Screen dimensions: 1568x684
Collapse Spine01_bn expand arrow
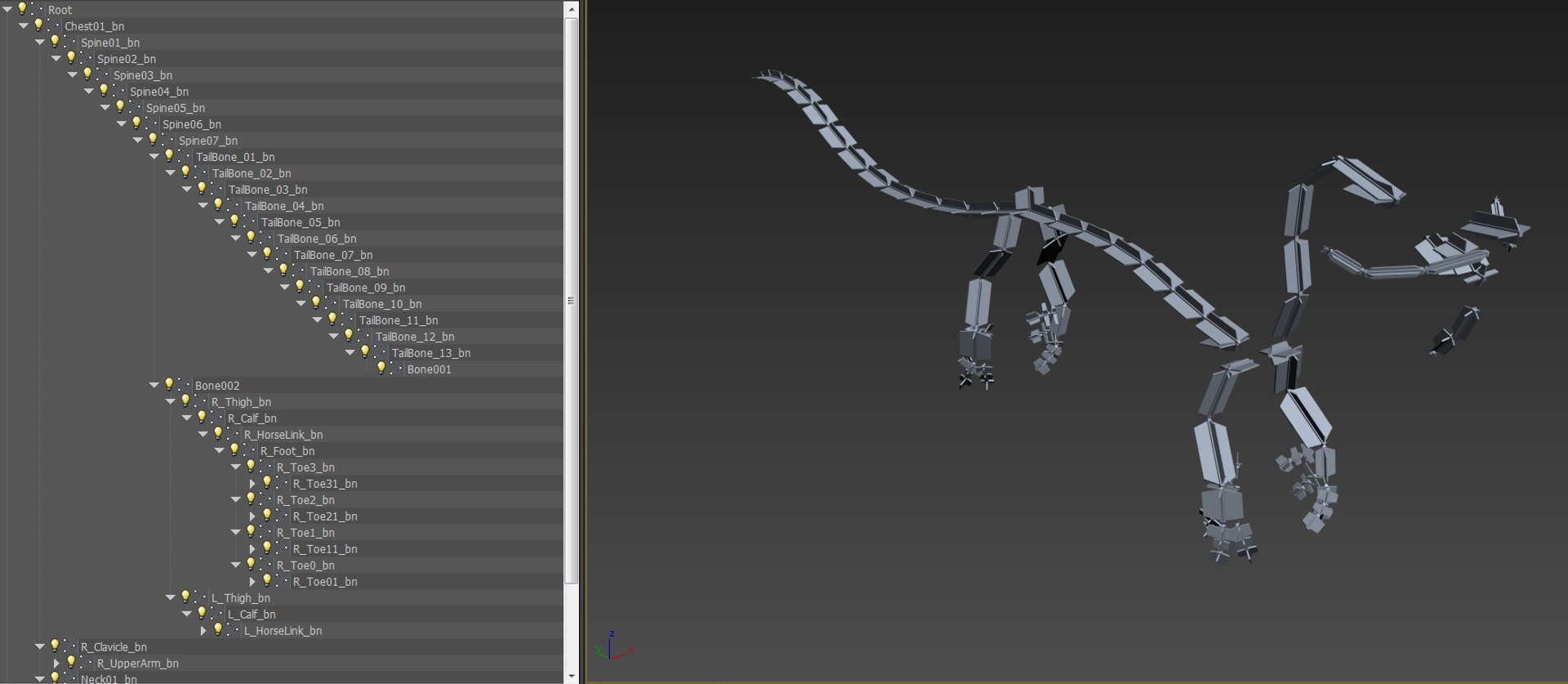click(x=40, y=42)
